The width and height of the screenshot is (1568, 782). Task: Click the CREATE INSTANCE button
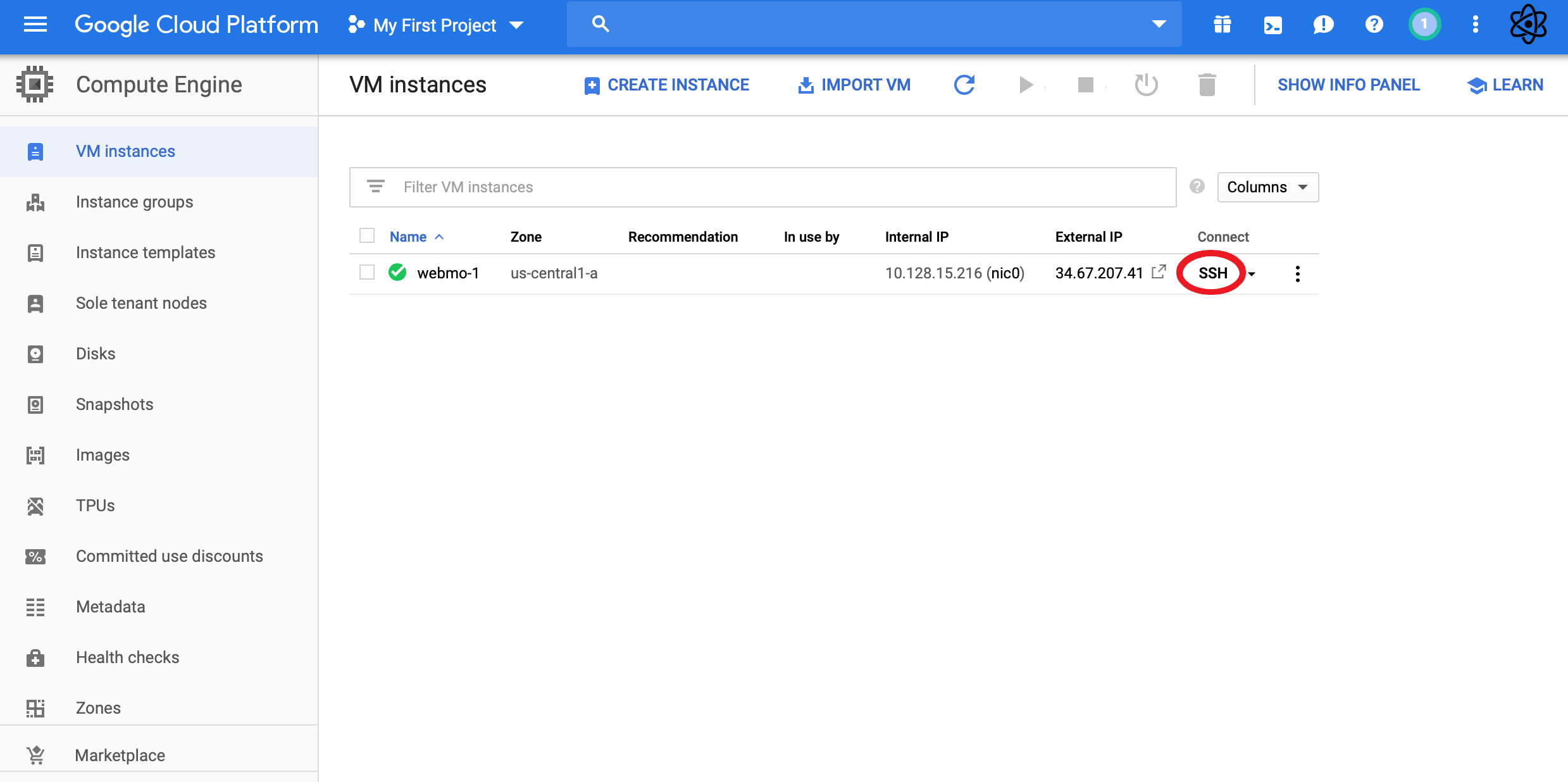(667, 85)
